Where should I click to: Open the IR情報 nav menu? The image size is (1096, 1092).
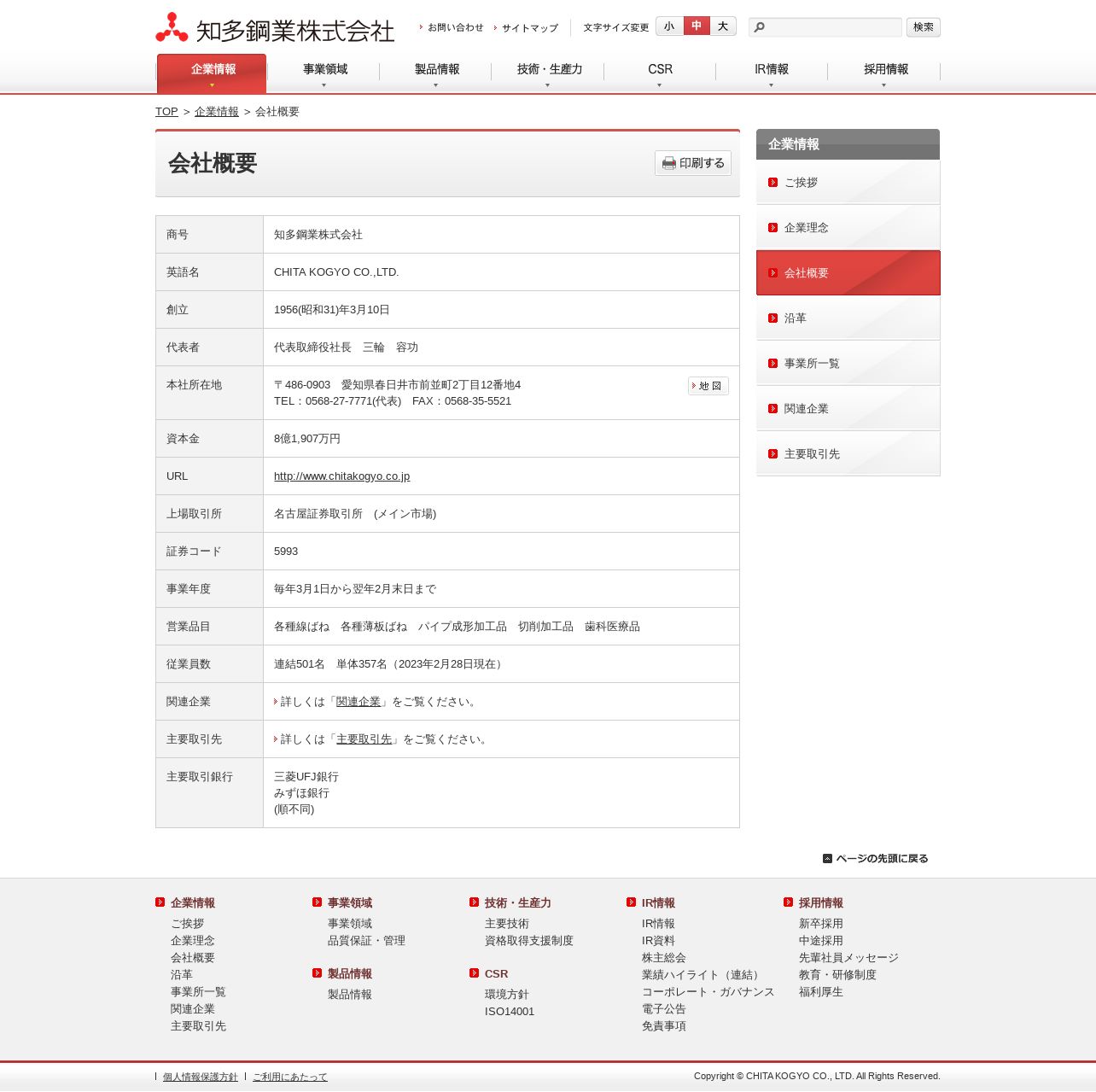pos(772,73)
